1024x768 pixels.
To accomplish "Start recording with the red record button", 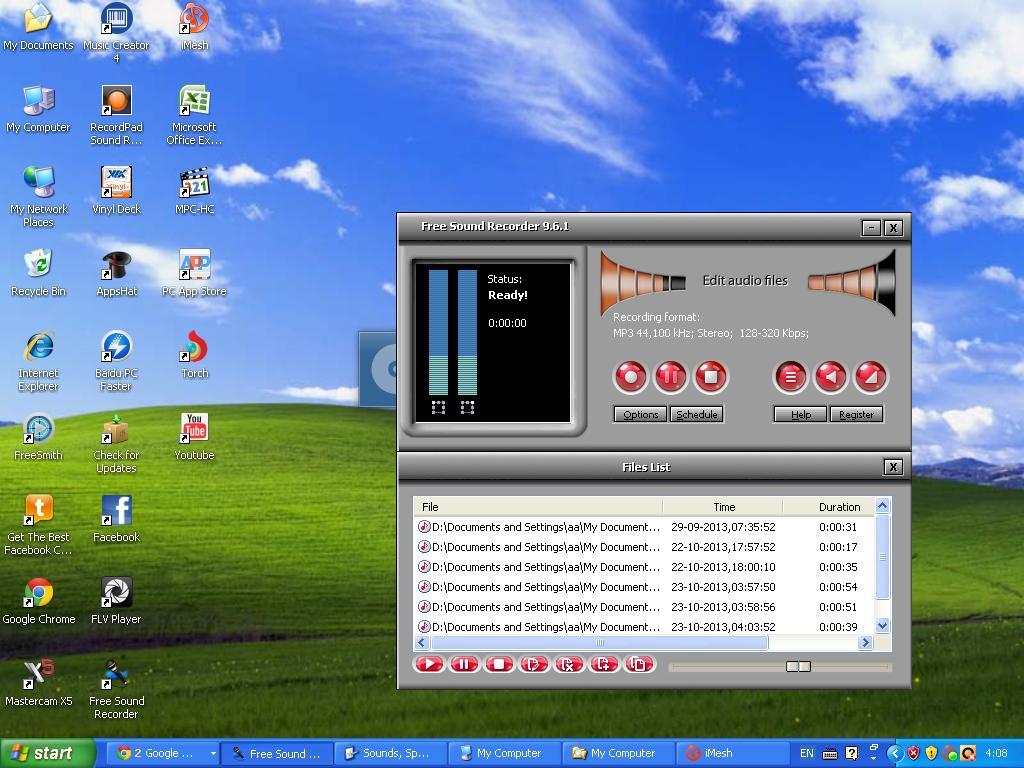I will coord(630,377).
